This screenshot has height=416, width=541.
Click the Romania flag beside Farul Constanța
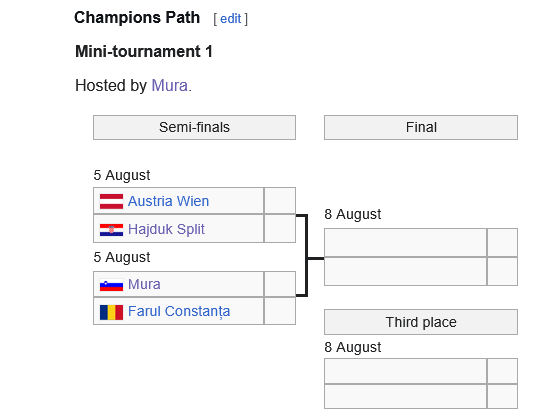point(111,312)
